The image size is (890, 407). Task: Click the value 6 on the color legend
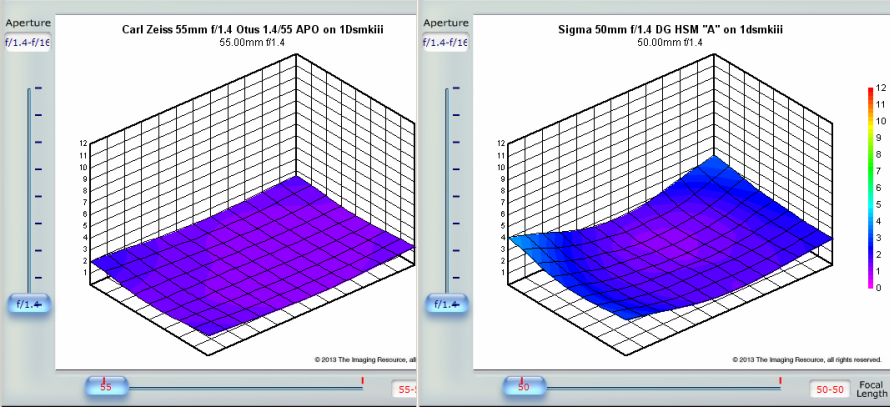[x=879, y=188]
